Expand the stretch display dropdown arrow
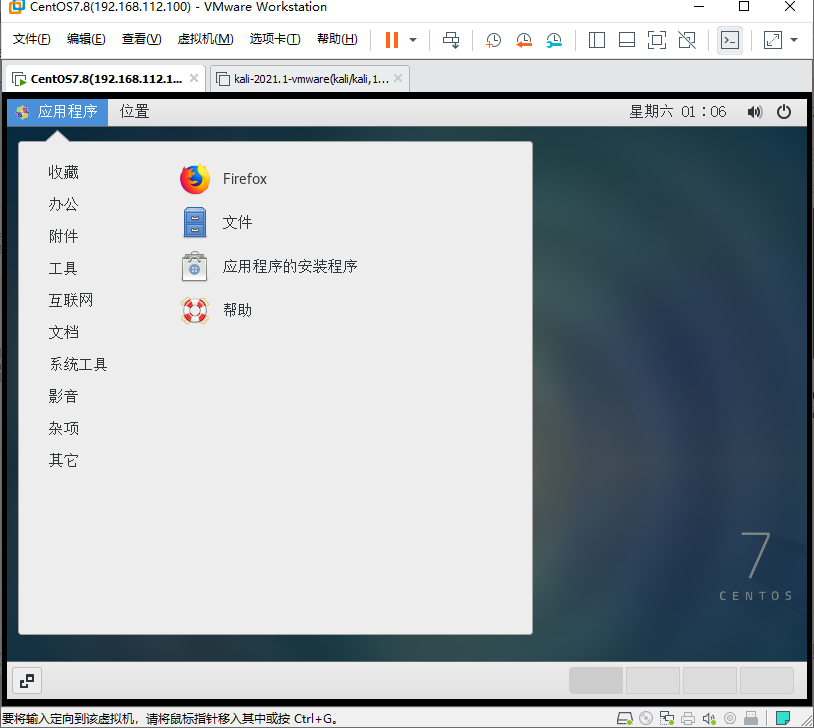Screen dimensions: 814x728 click(x=794, y=40)
